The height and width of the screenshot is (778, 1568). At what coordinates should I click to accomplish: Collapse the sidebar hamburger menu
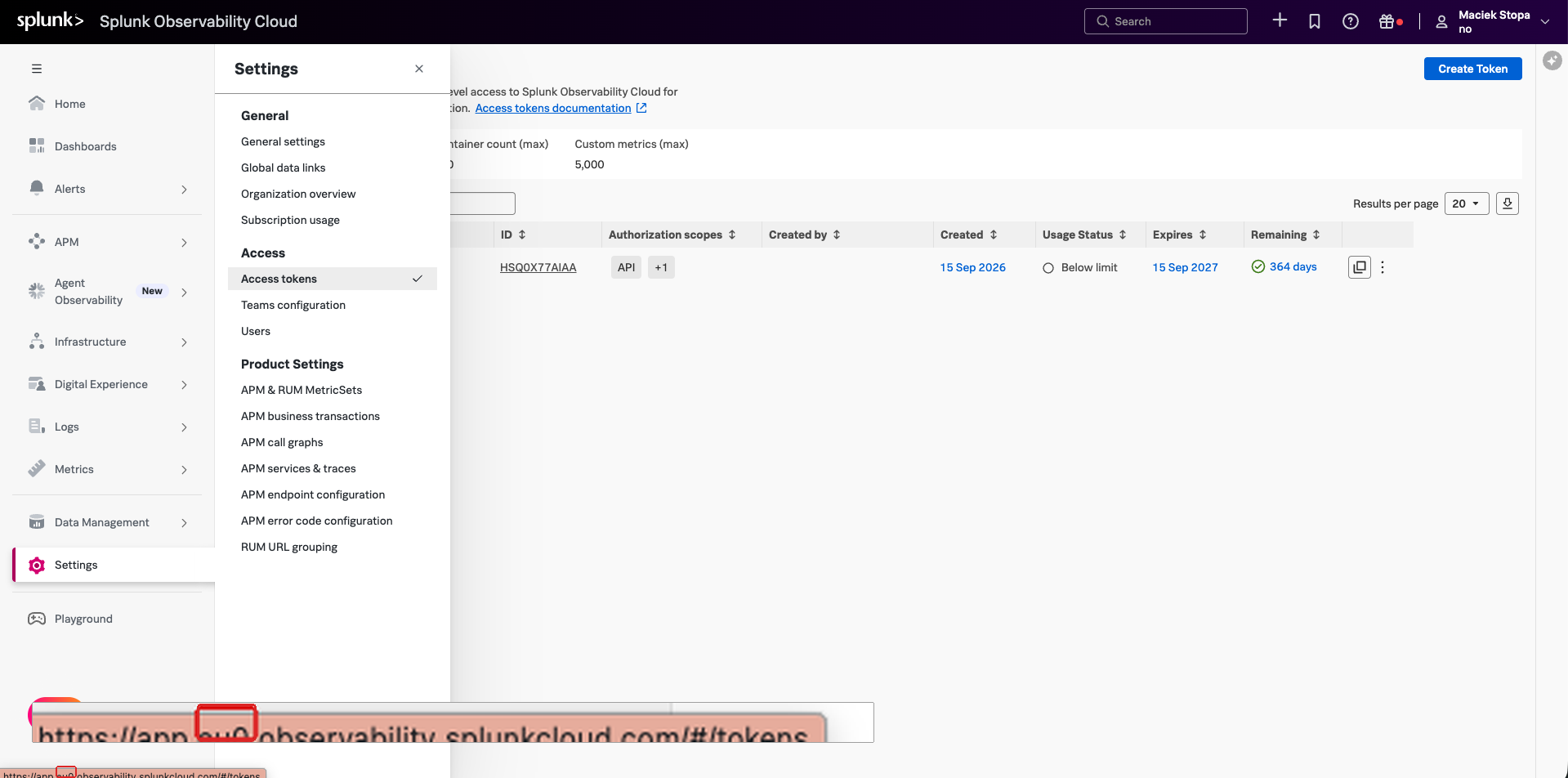[37, 69]
